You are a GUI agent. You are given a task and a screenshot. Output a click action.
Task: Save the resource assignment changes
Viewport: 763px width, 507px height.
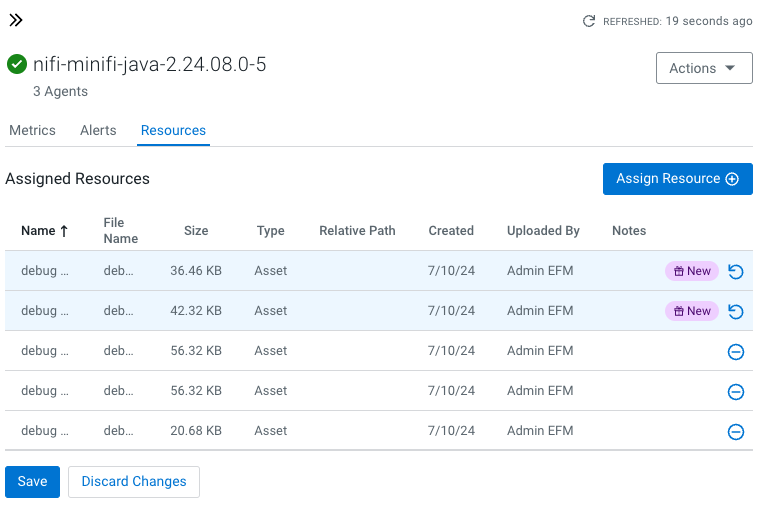click(32, 482)
